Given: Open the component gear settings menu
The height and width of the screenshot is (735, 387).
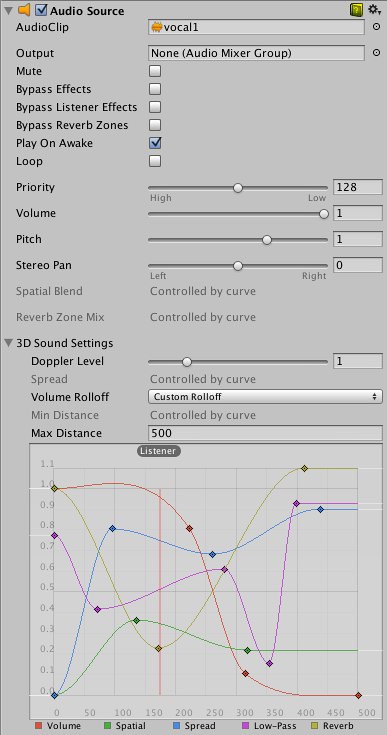Looking at the screenshot, I should click(374, 9).
